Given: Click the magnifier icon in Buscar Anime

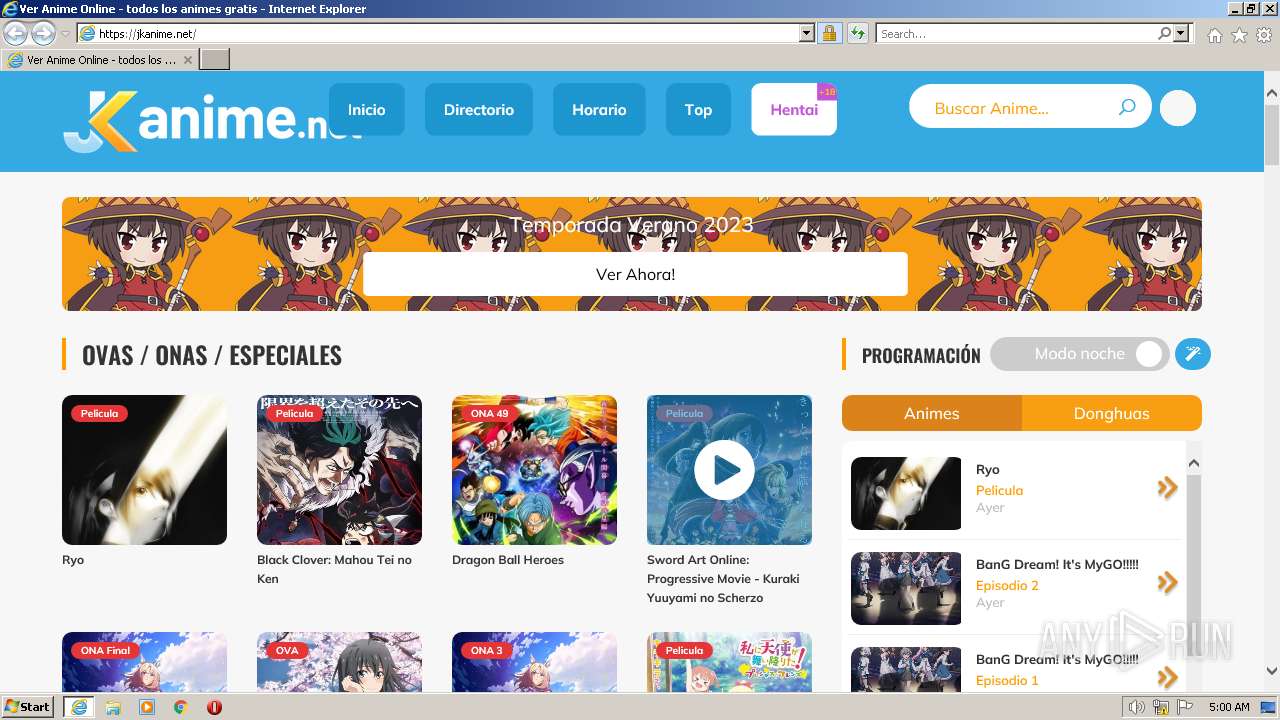Looking at the screenshot, I should click(1127, 107).
